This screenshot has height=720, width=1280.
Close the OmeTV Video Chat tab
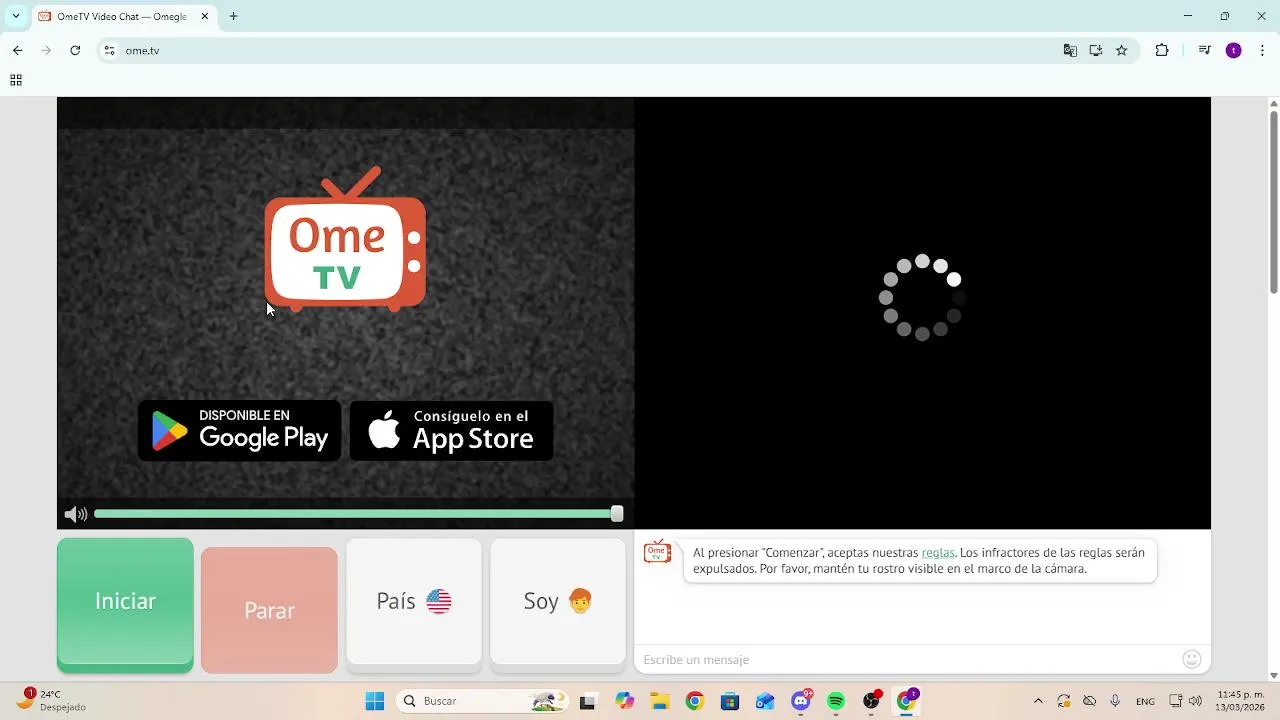pyautogui.click(x=205, y=16)
